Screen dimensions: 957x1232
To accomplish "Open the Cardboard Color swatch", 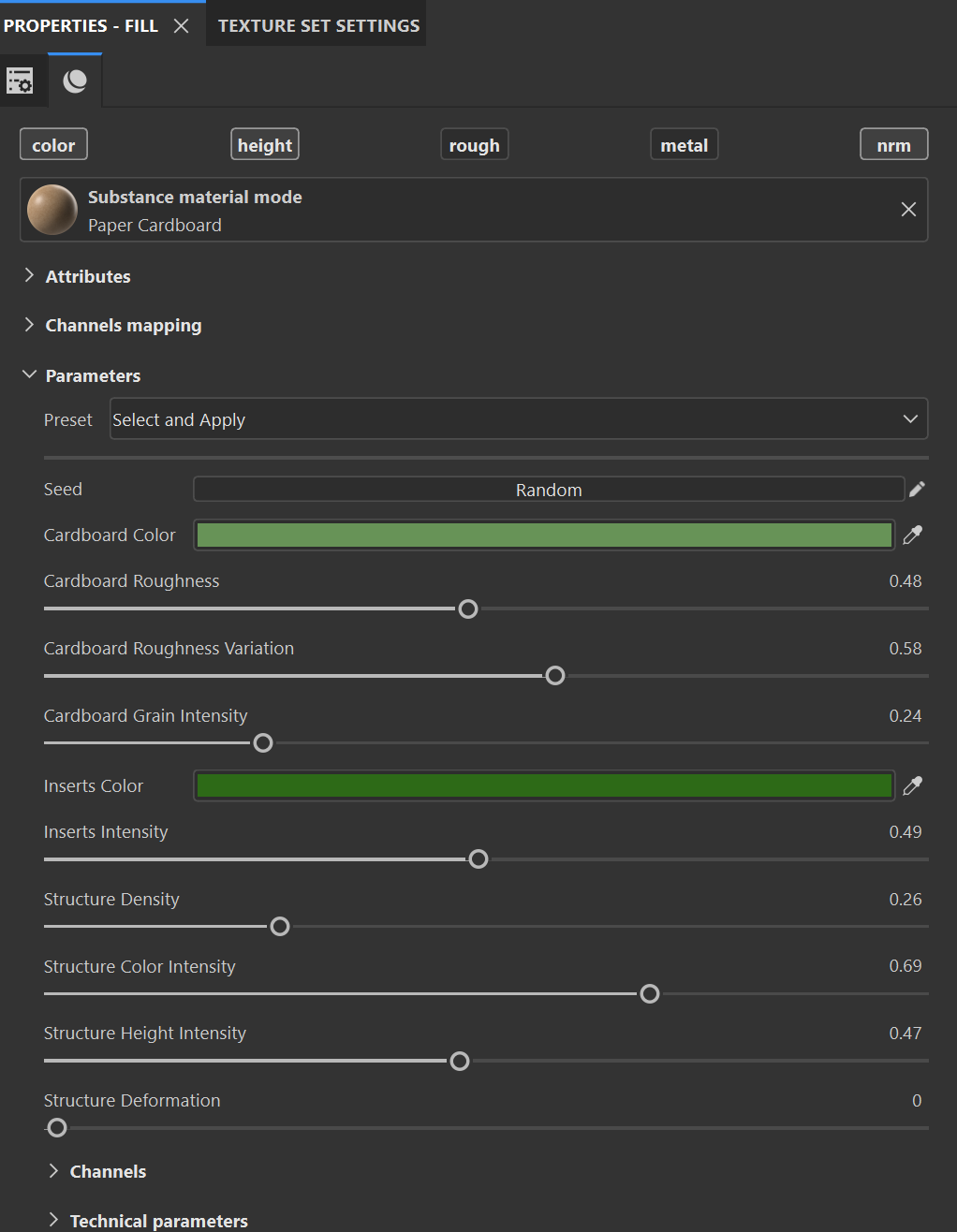I will 544,535.
